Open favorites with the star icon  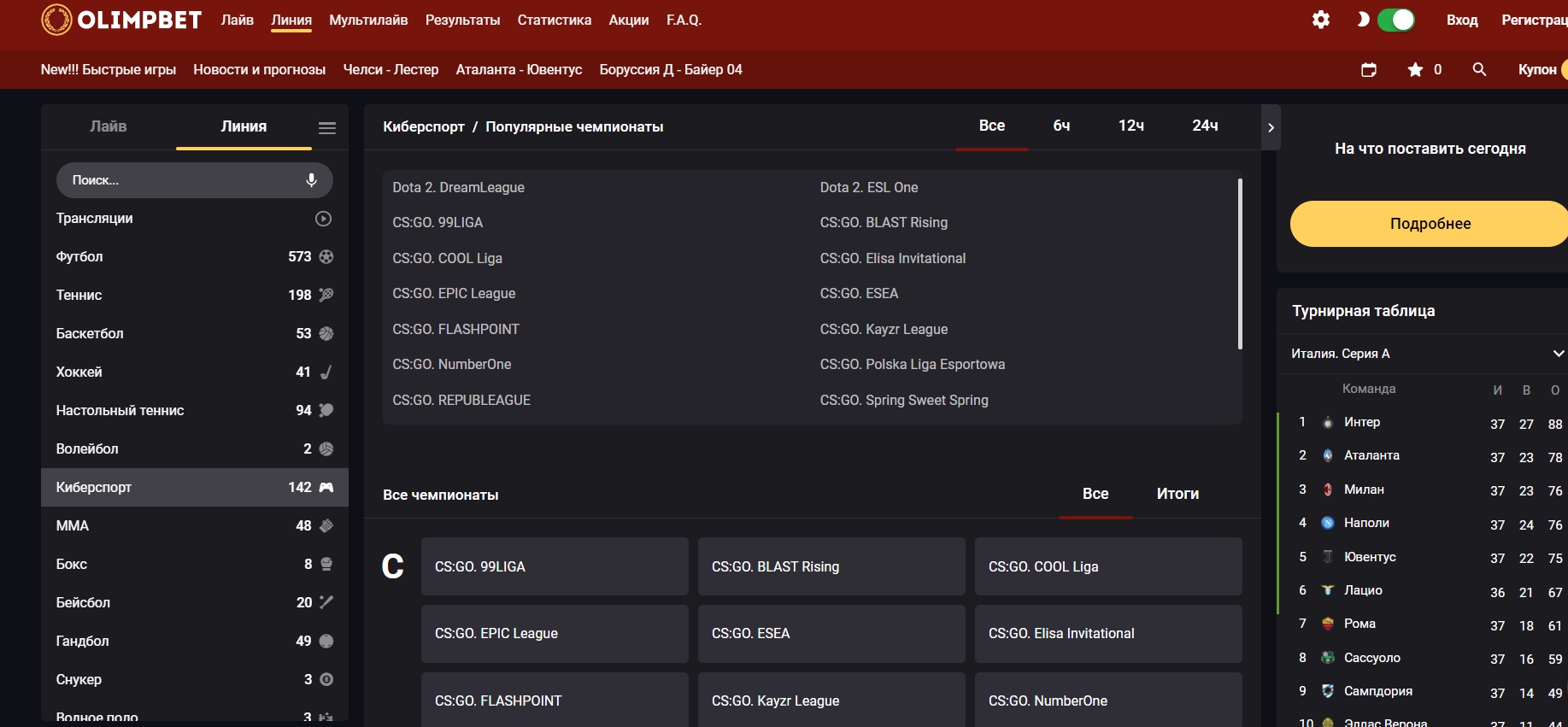click(x=1416, y=70)
